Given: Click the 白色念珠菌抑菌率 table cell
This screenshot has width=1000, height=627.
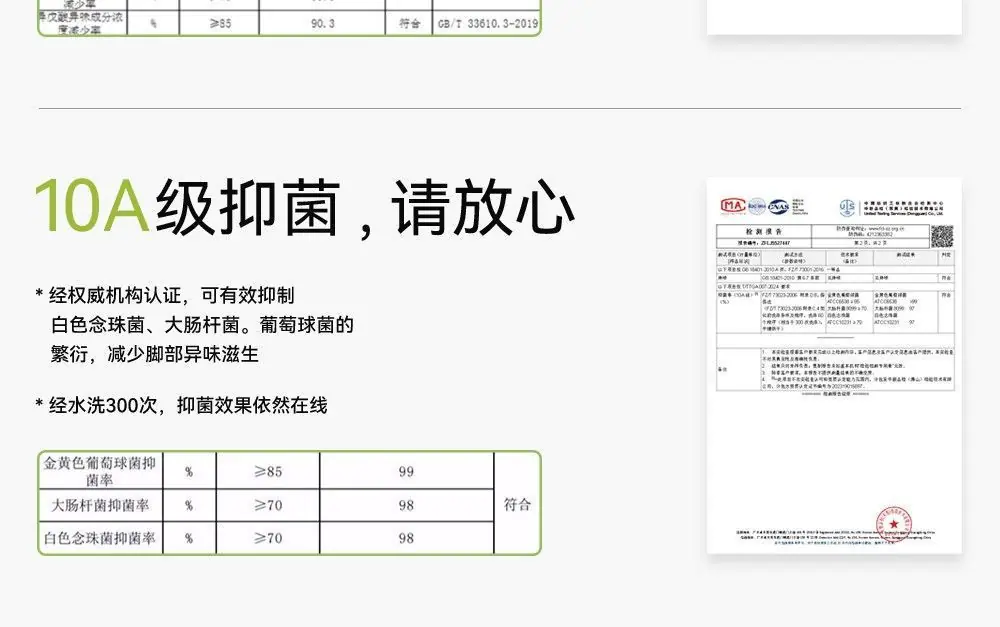Looking at the screenshot, I should 99,538.
